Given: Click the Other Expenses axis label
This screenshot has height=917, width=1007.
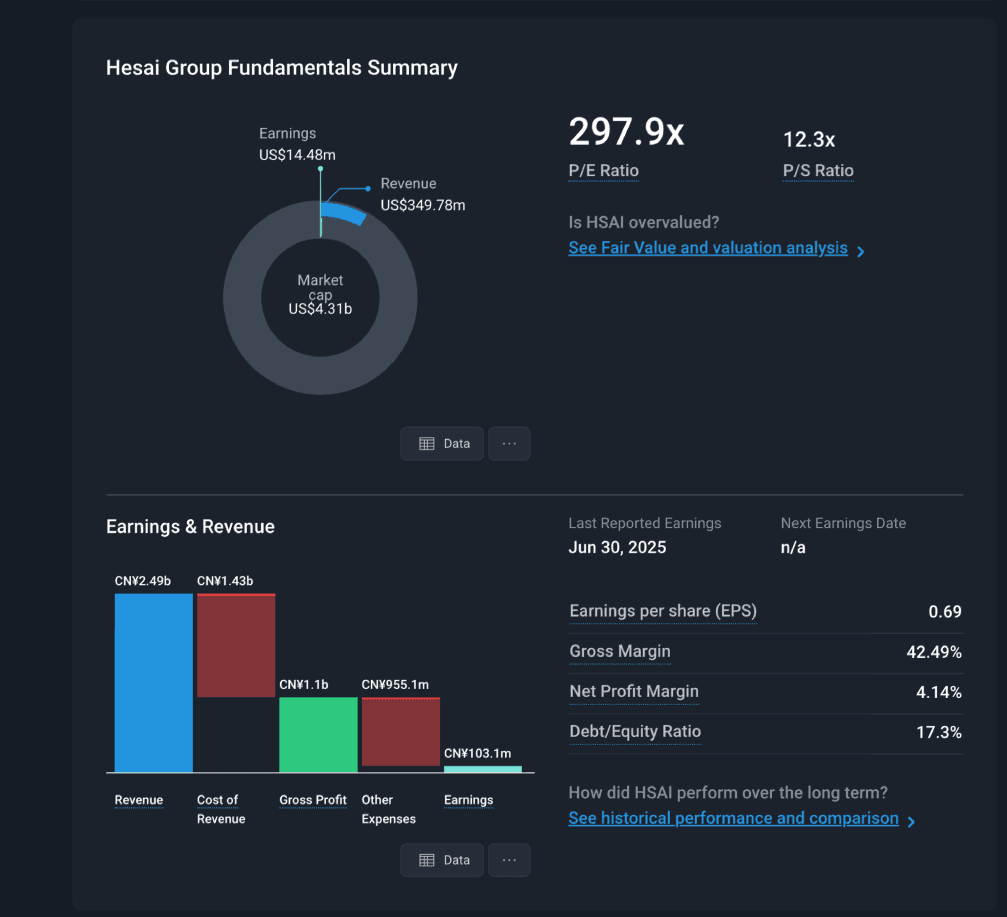Looking at the screenshot, I should [x=389, y=809].
